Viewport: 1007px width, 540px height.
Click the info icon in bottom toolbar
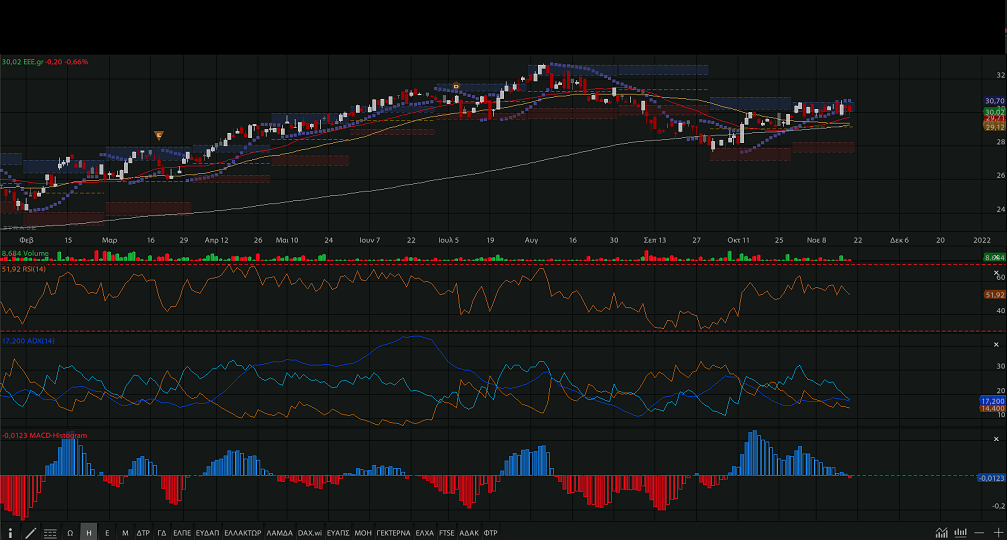[x=11, y=533]
